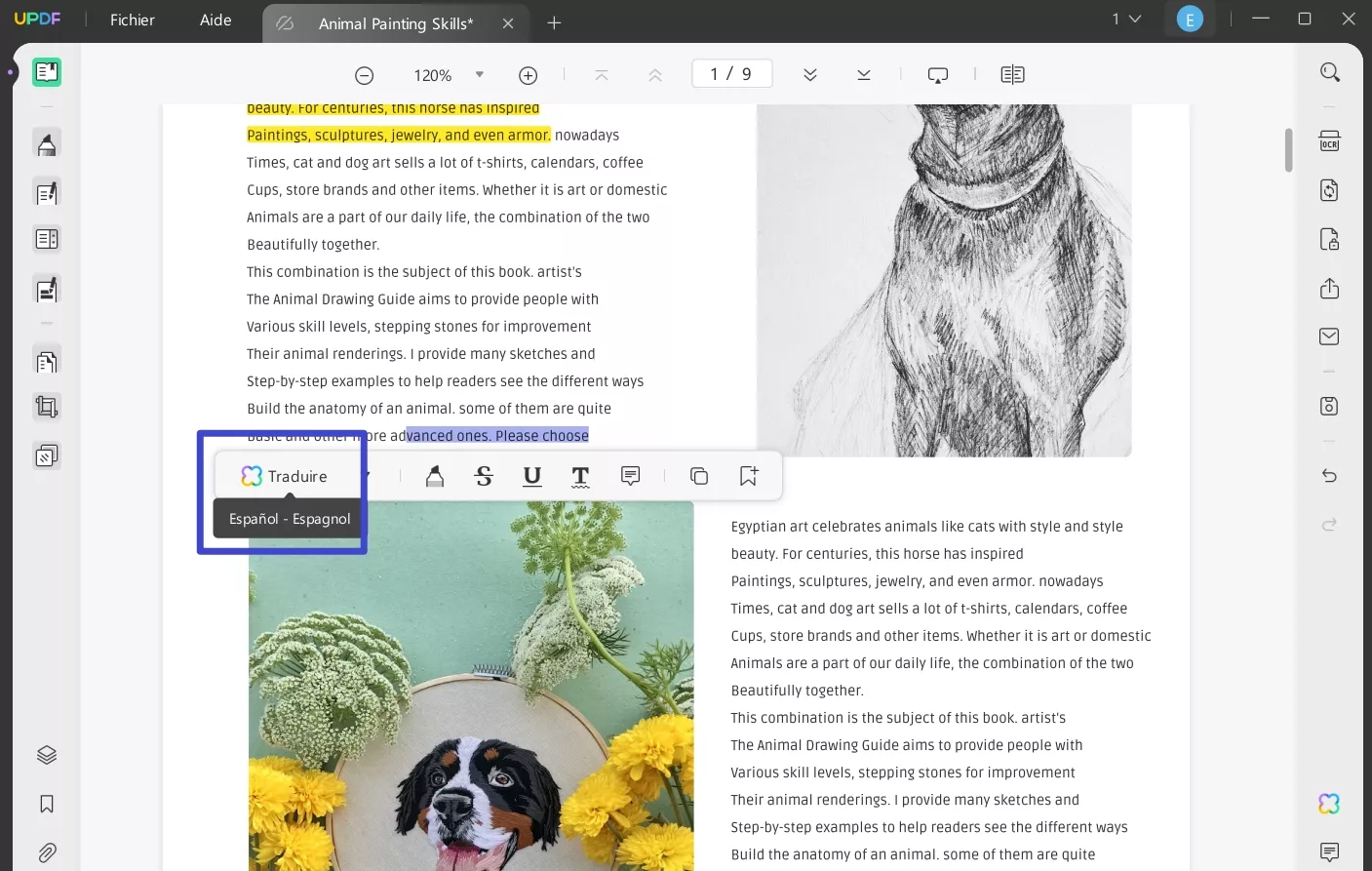The width and height of the screenshot is (1372, 871).
Task: Jump to the first page
Action: tap(602, 75)
